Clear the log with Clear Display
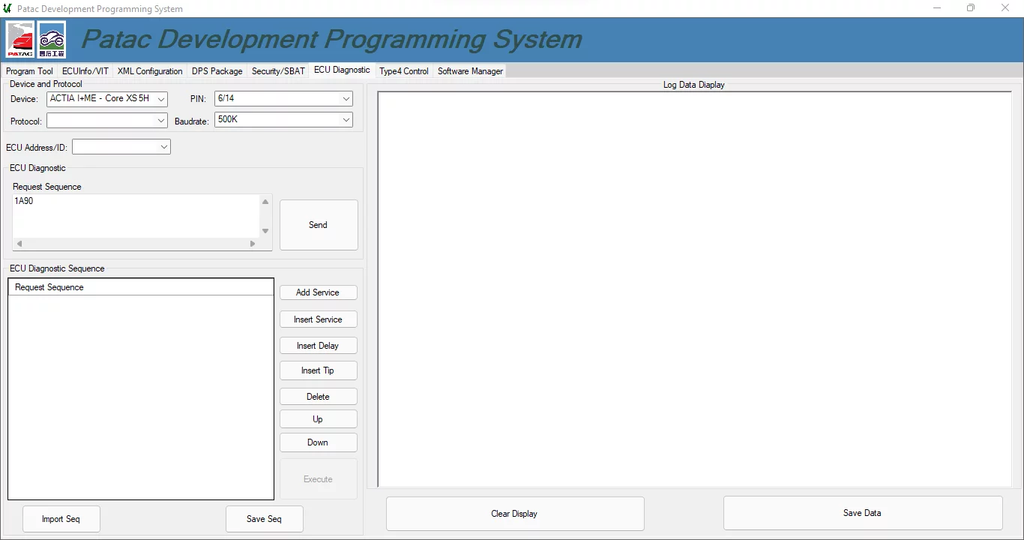Viewport: 1024px width, 540px height. click(514, 514)
